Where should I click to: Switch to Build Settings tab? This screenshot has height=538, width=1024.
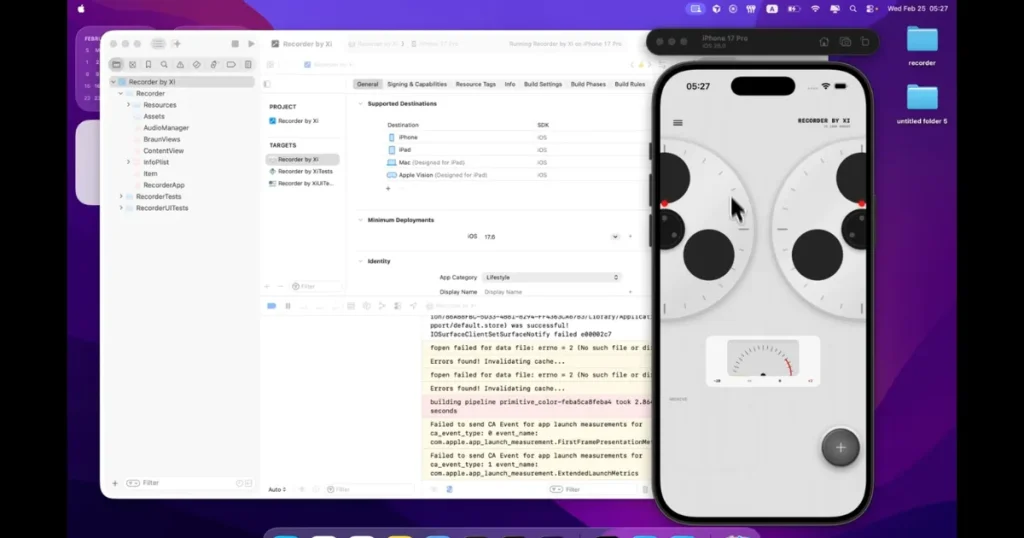coord(543,84)
